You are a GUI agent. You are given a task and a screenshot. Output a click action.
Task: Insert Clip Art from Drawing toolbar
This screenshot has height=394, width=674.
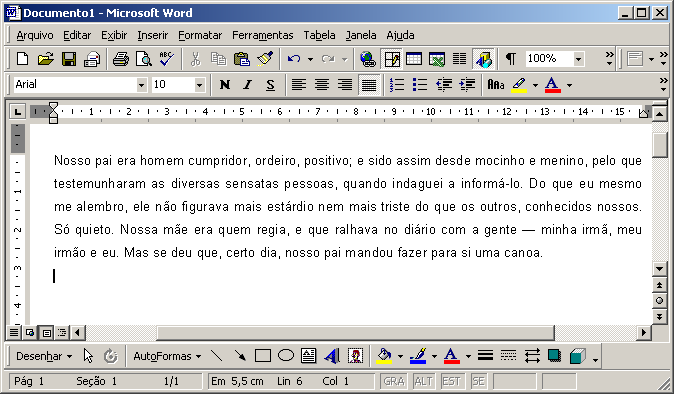355,356
